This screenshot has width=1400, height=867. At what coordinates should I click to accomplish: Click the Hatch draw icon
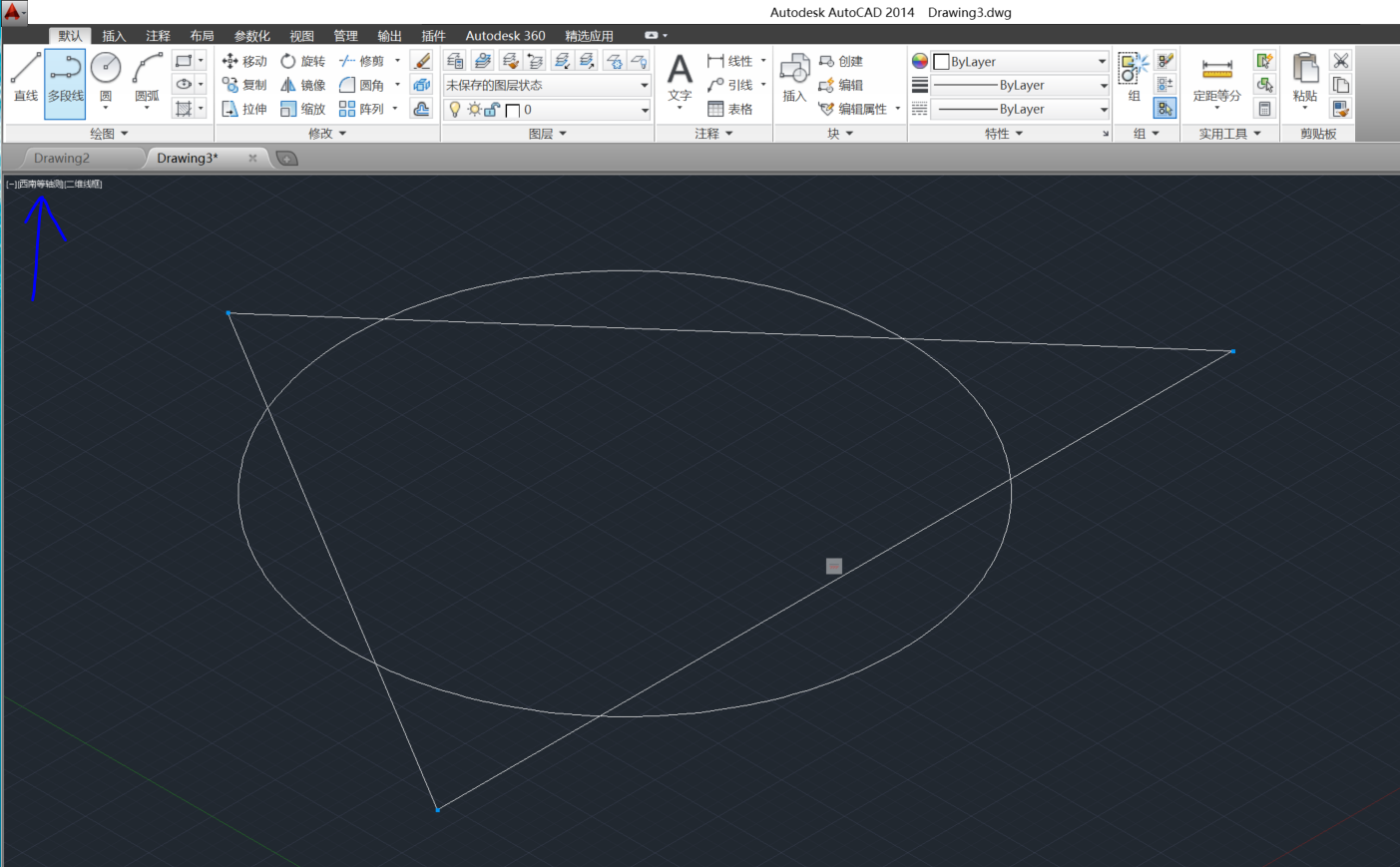(184, 109)
